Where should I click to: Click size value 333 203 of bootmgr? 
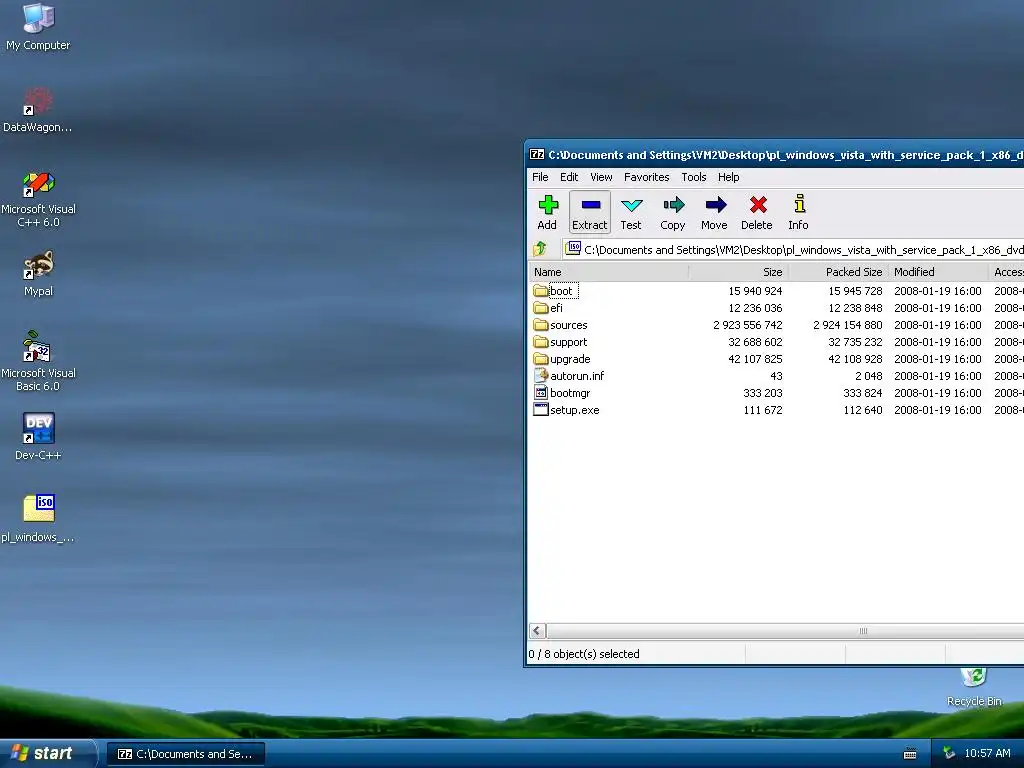point(762,392)
